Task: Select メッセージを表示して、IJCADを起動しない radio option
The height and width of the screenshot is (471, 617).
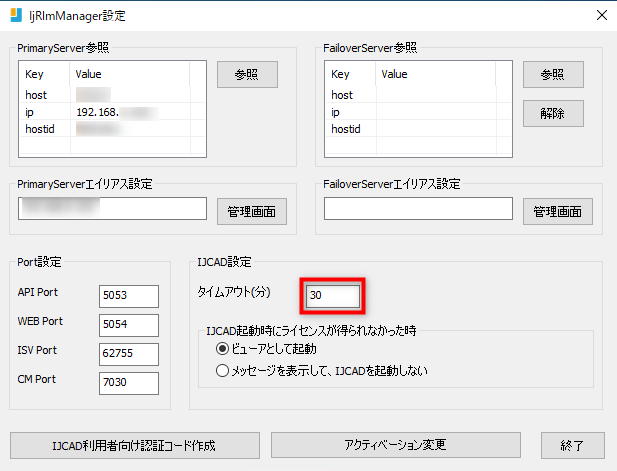Action: [321, 371]
